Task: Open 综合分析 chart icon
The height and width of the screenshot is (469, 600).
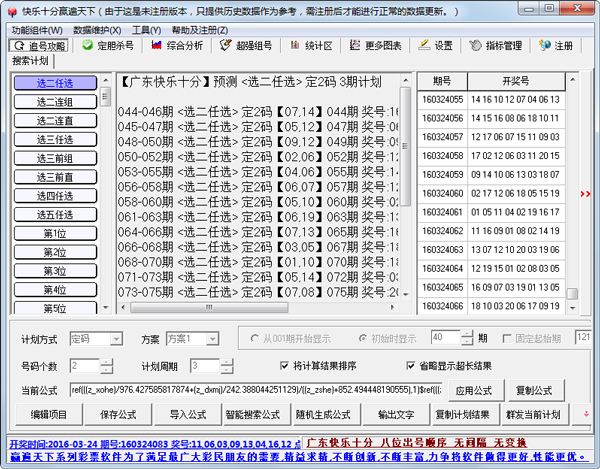Action: (x=156, y=45)
